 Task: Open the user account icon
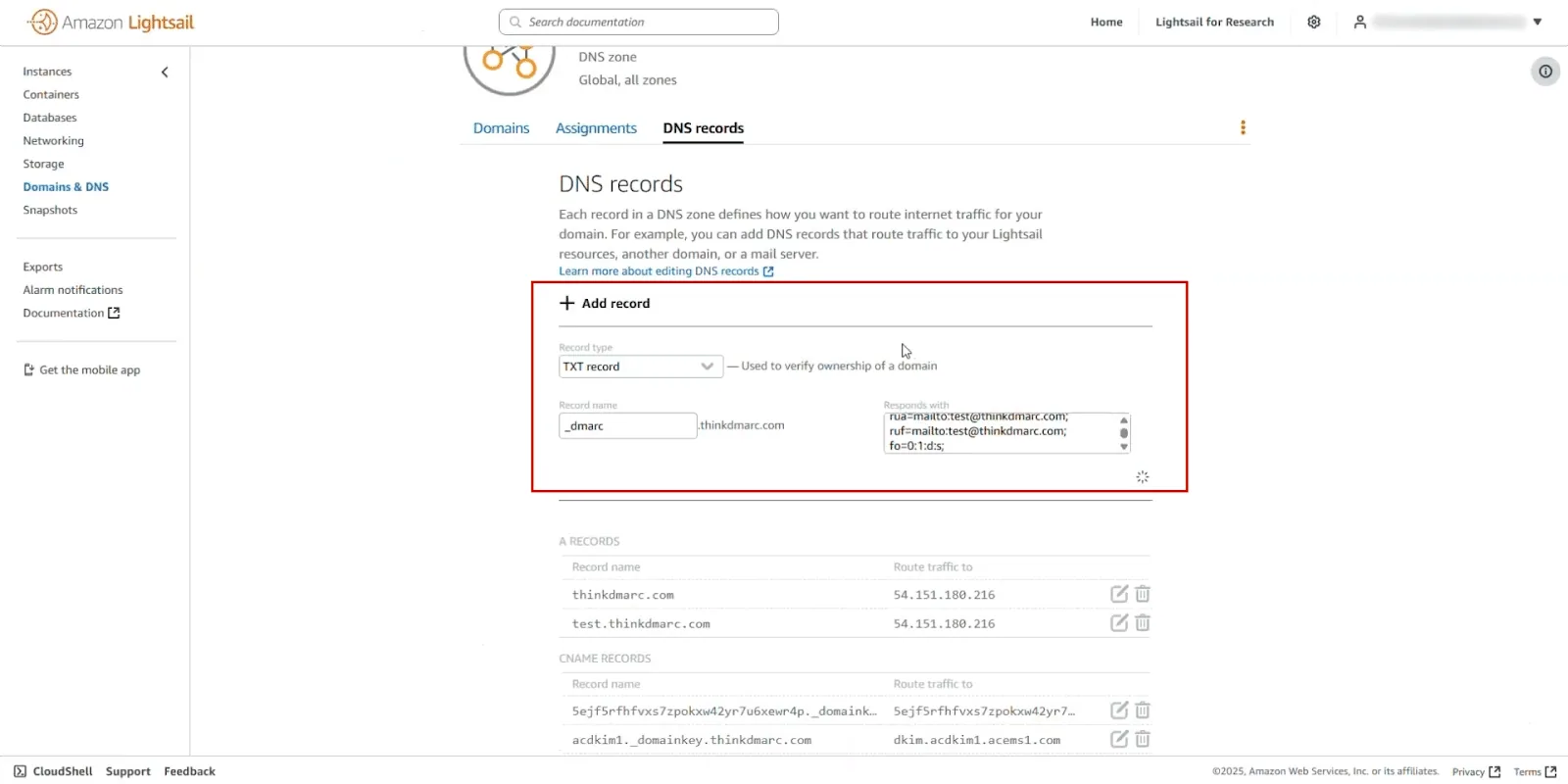(x=1360, y=22)
